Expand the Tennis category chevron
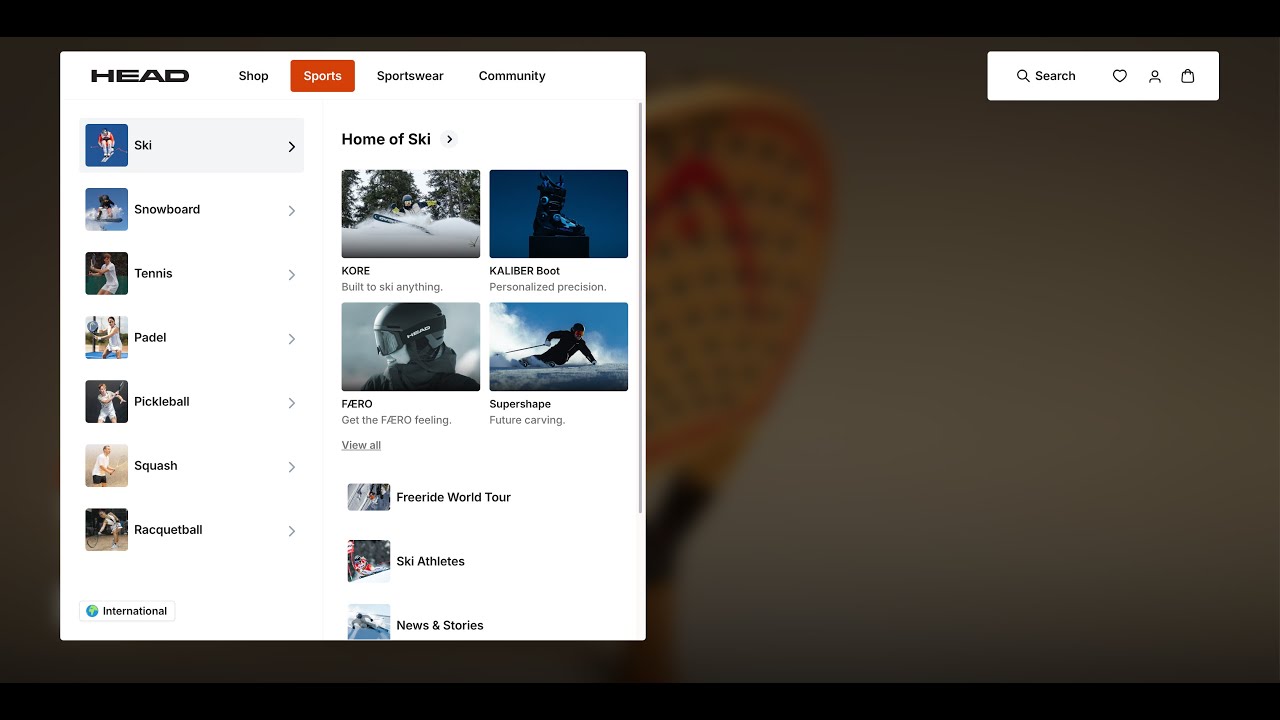 click(292, 274)
